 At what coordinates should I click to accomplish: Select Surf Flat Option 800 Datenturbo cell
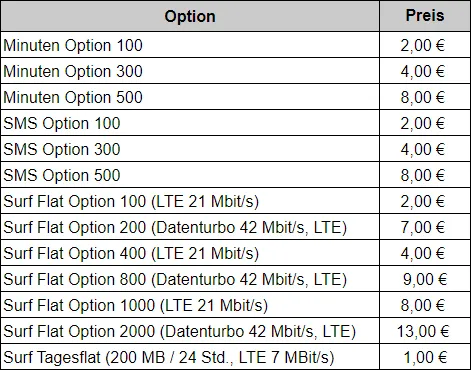(x=190, y=279)
